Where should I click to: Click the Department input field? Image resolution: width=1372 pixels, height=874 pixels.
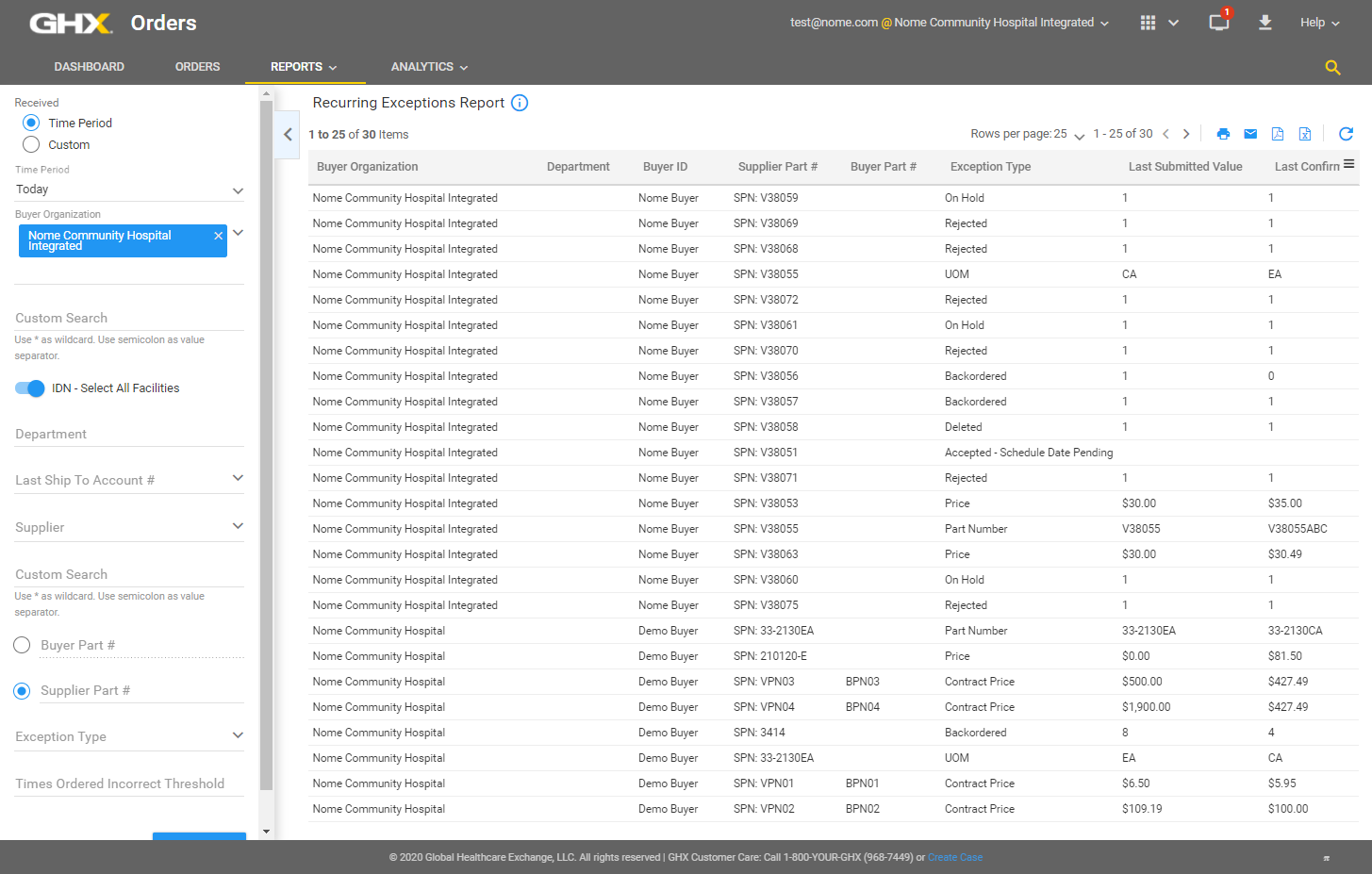click(x=129, y=434)
